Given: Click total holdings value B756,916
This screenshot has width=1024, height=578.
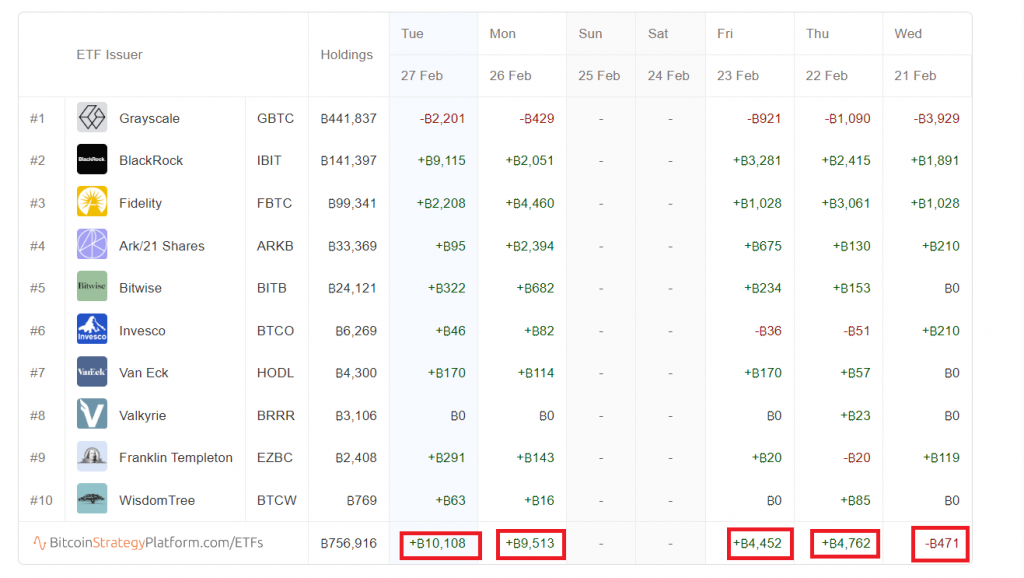Looking at the screenshot, I should tap(348, 543).
